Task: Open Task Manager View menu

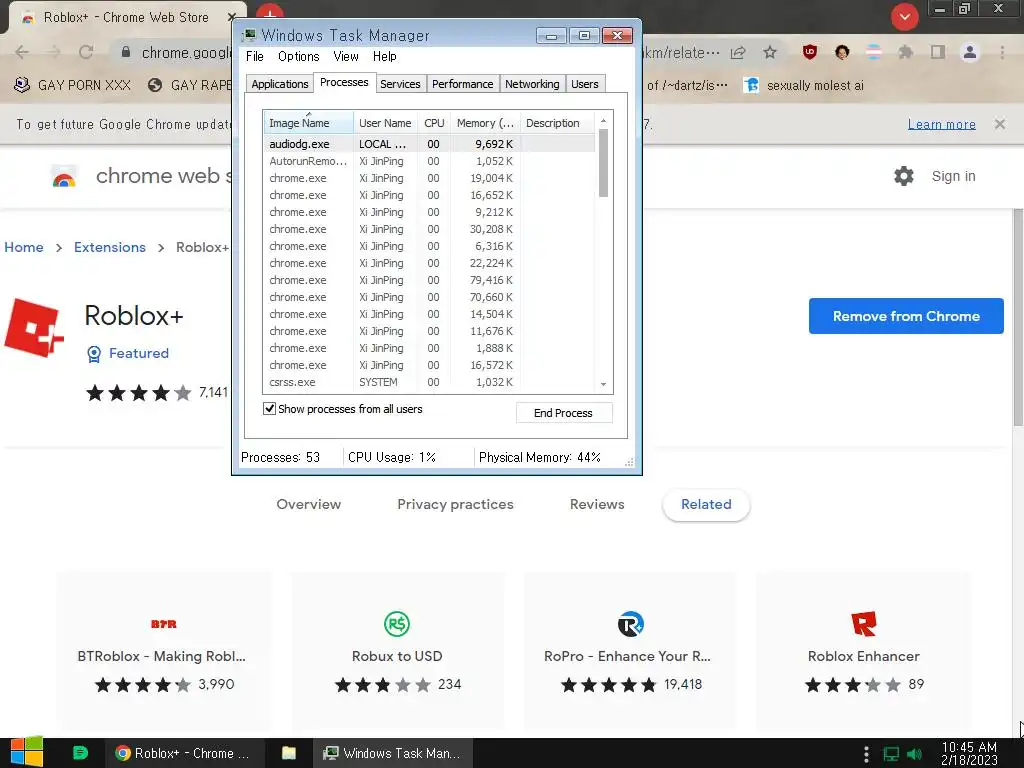Action: point(346,56)
